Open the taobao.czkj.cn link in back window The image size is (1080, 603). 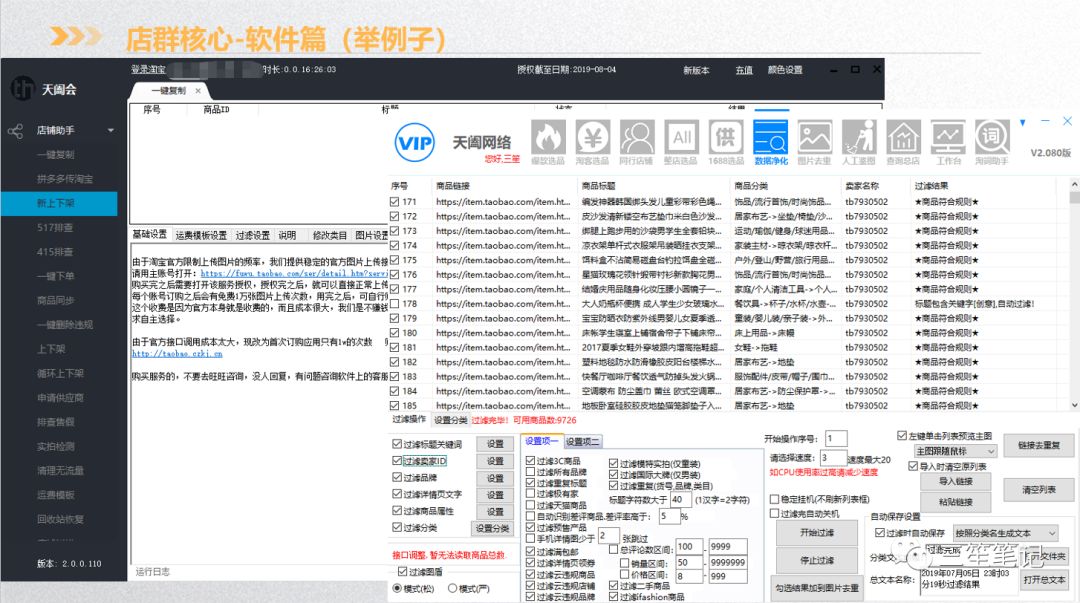click(177, 354)
